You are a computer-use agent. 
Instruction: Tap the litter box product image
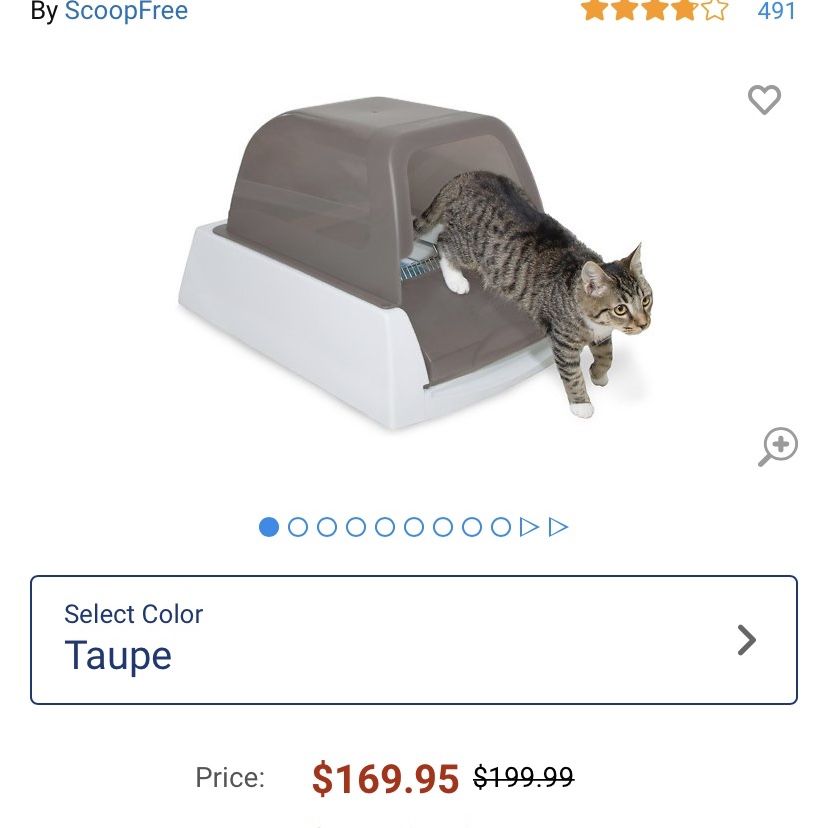(x=416, y=262)
